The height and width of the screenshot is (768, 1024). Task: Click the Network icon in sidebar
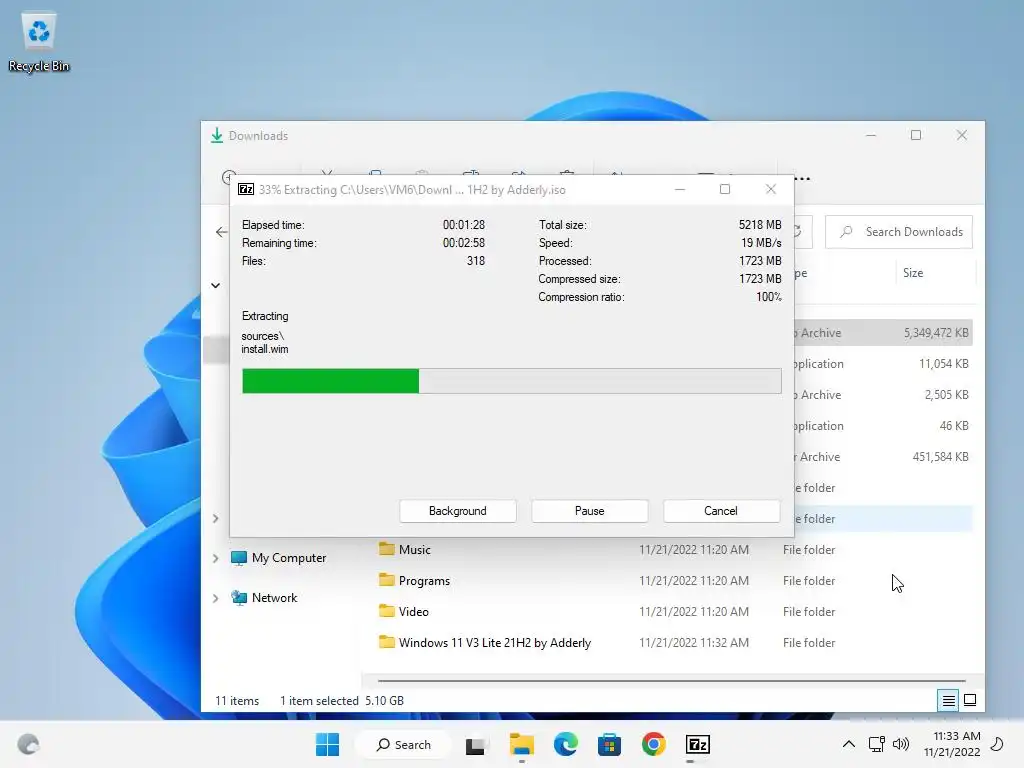pyautogui.click(x=239, y=598)
